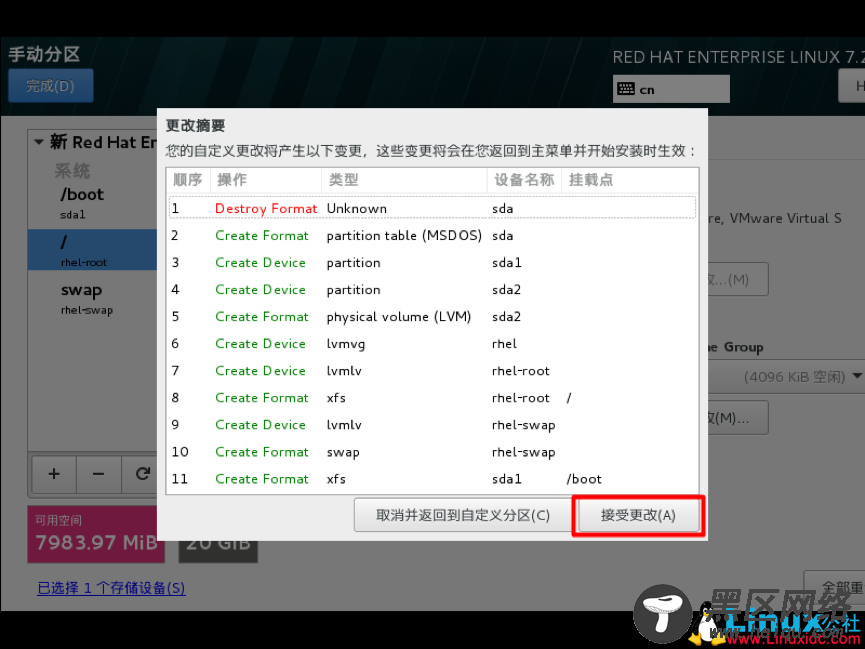
Task: Click the Accept Changes 接受更改(A) button
Action: pyautogui.click(x=638, y=515)
